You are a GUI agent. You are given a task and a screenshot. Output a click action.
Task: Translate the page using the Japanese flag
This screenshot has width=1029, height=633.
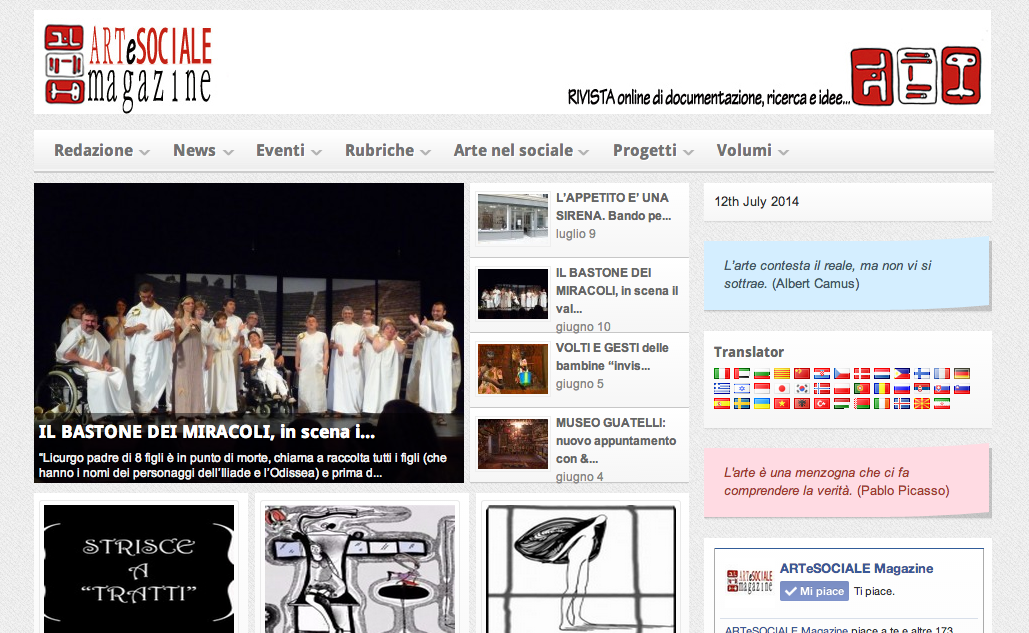click(x=782, y=388)
